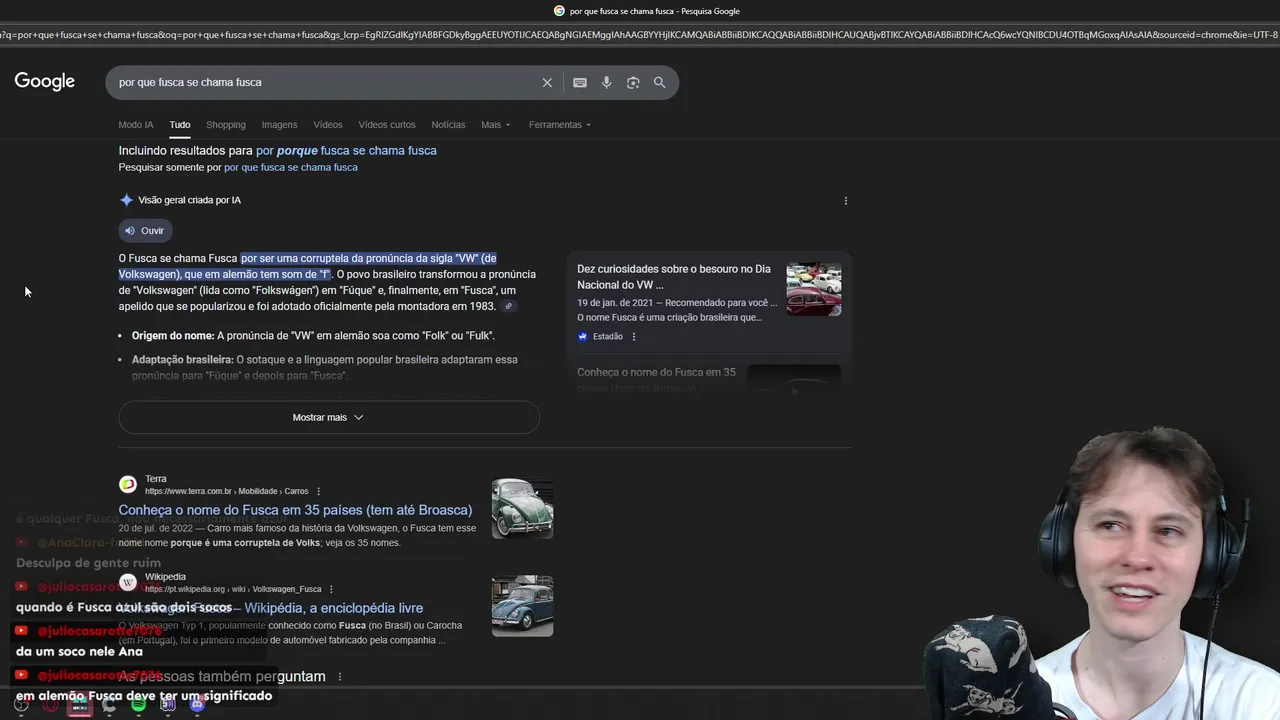The width and height of the screenshot is (1280, 720).
Task: Open the AI overview three-dot options menu
Action: tap(846, 200)
